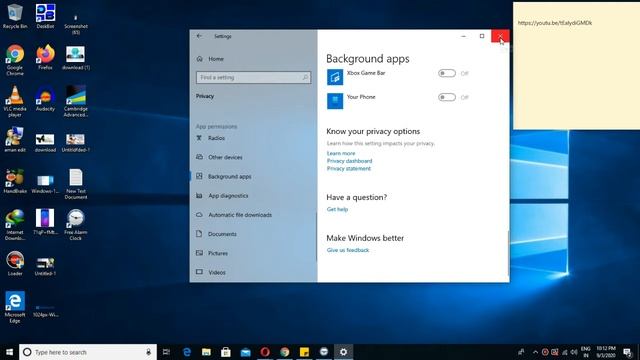Open Edge from the taskbar
The height and width of the screenshot is (360, 640).
coord(187,352)
